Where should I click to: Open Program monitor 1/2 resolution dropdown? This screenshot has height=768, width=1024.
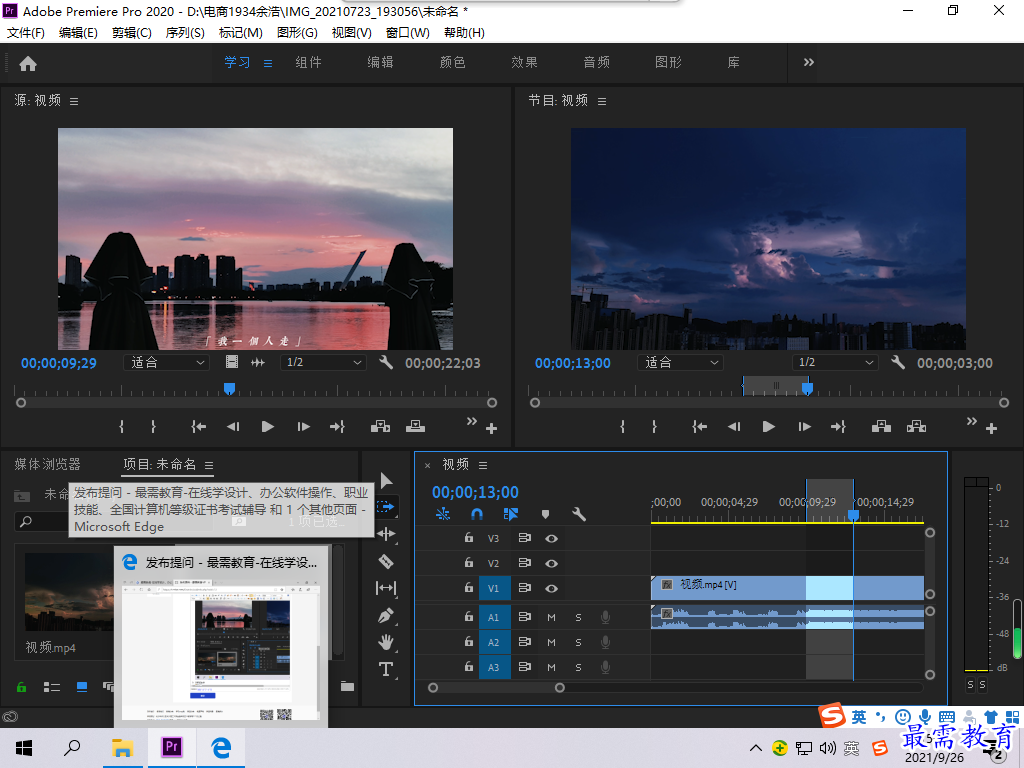pyautogui.click(x=835, y=362)
